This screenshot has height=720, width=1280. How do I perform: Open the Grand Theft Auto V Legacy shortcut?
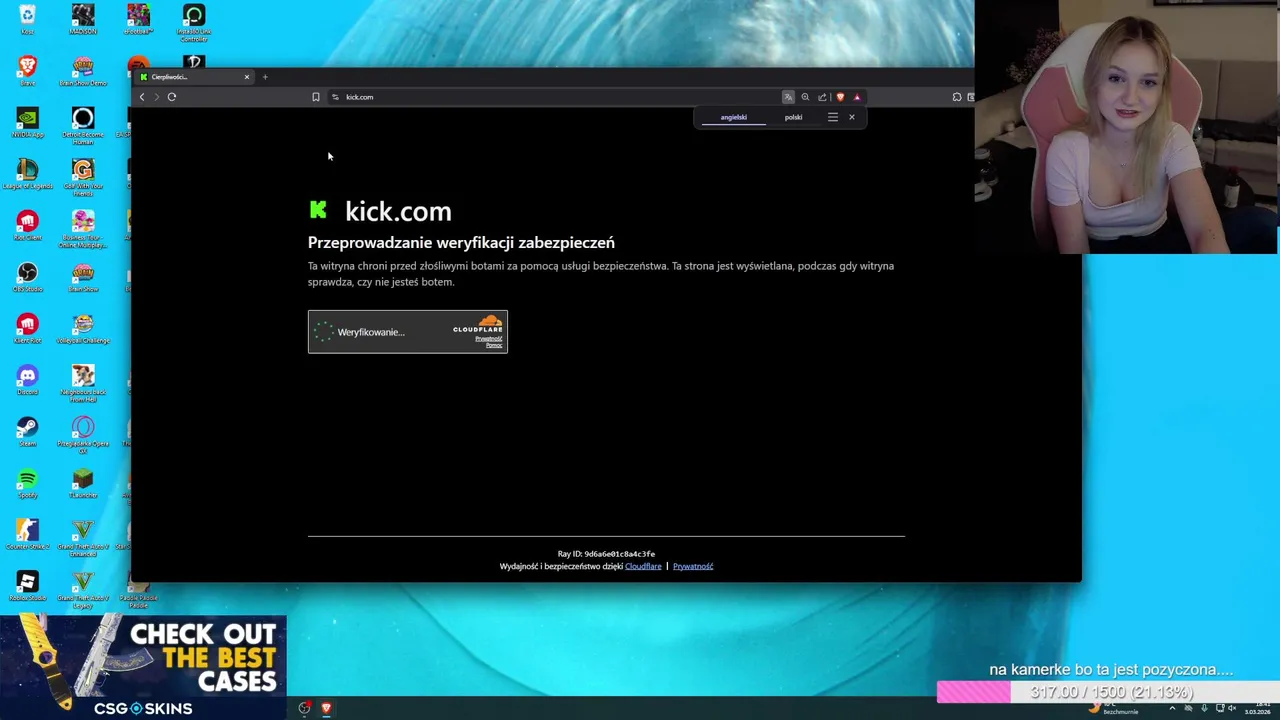83,590
